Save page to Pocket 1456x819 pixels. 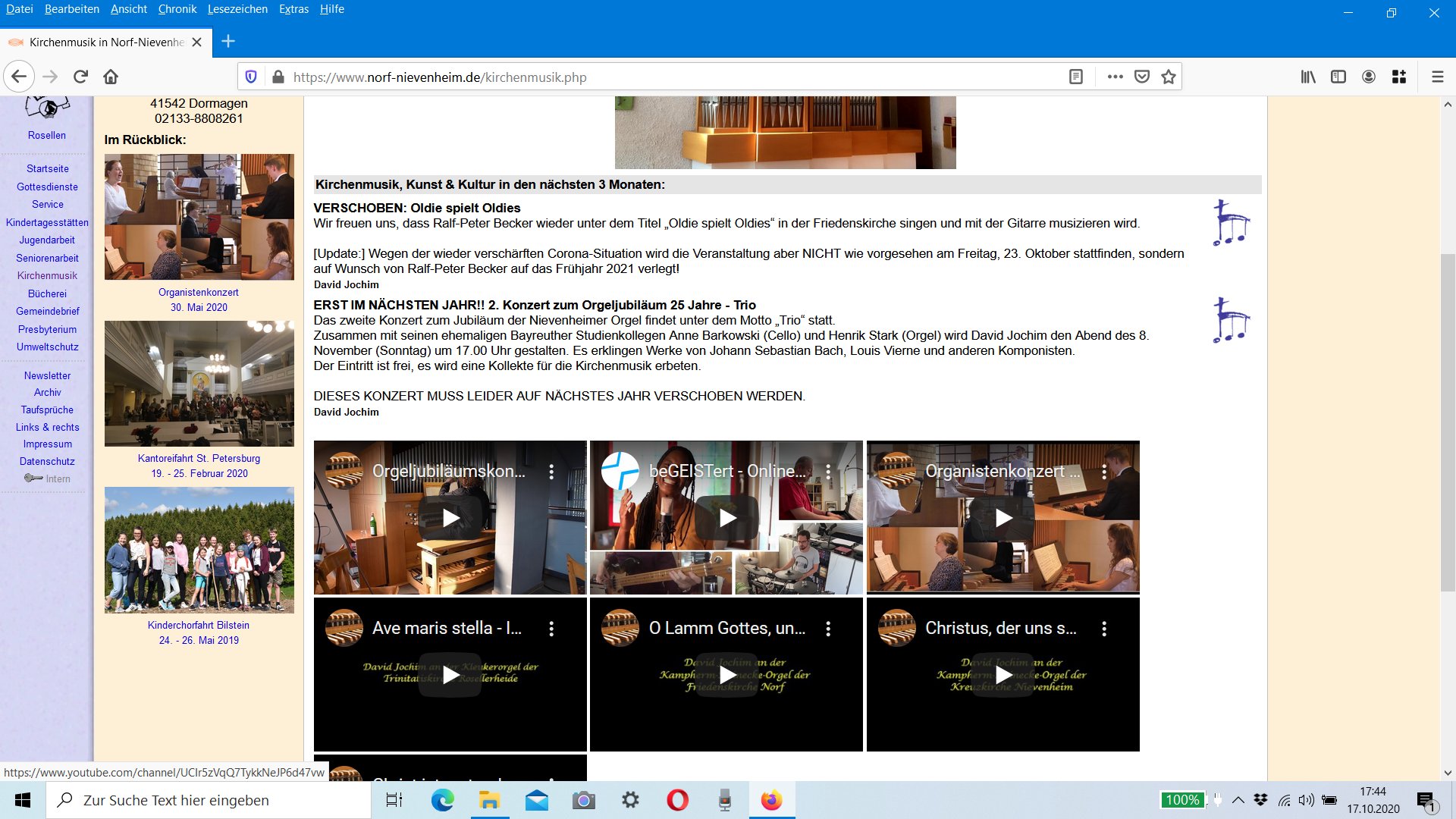(x=1142, y=77)
